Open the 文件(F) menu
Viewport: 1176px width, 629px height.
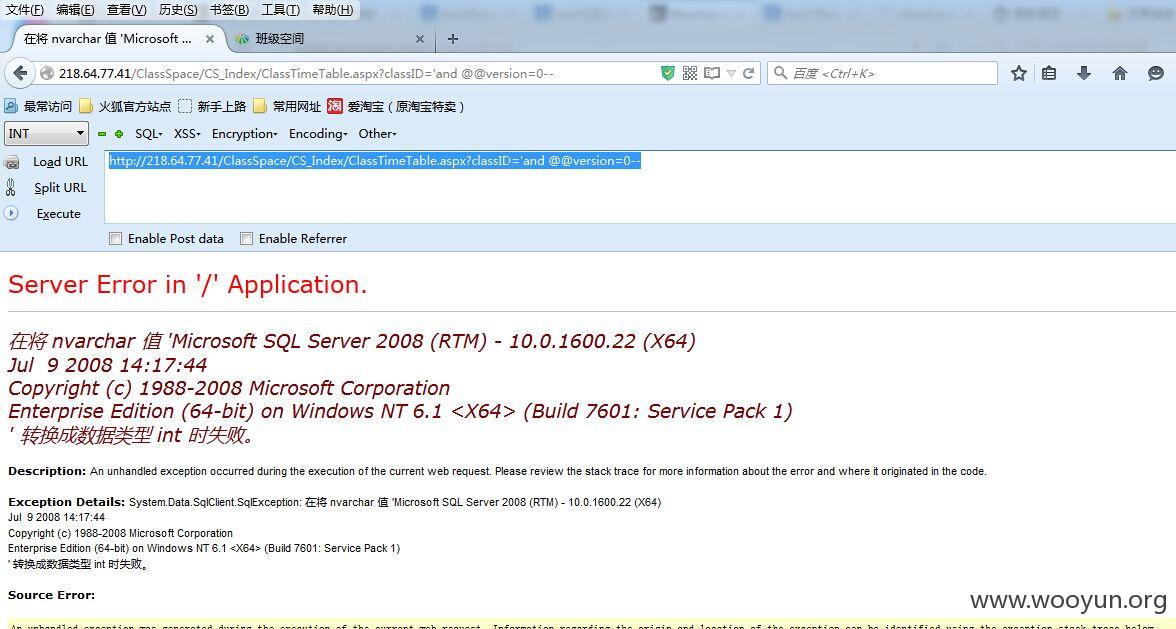[x=25, y=10]
